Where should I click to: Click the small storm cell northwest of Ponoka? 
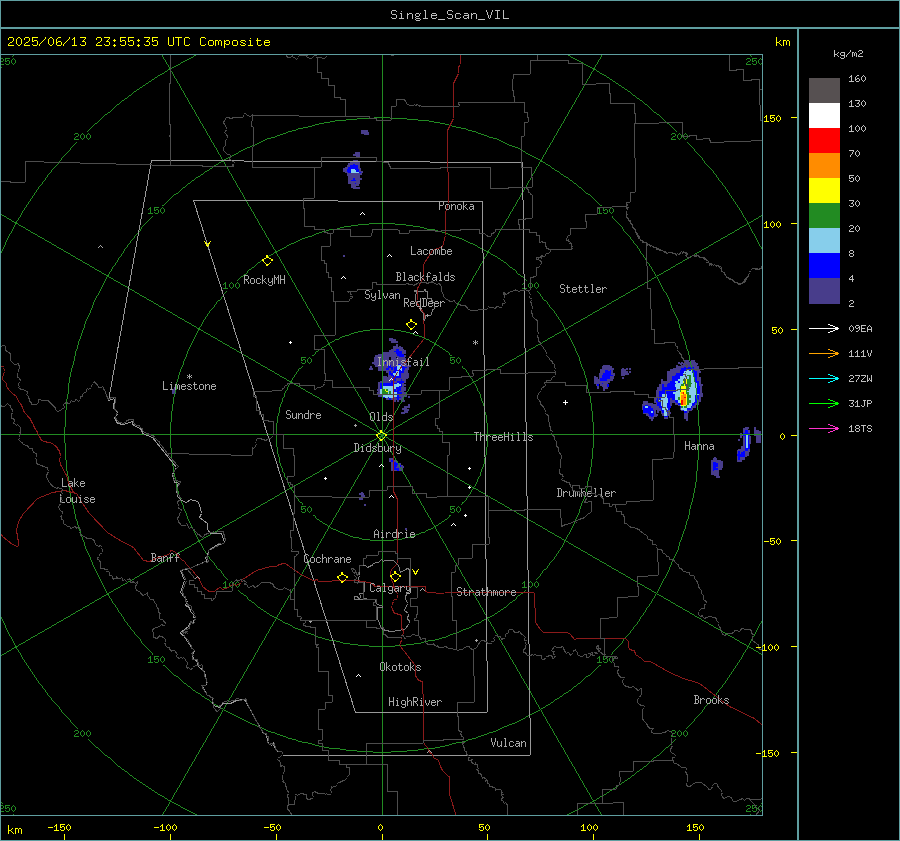pyautogui.click(x=353, y=172)
